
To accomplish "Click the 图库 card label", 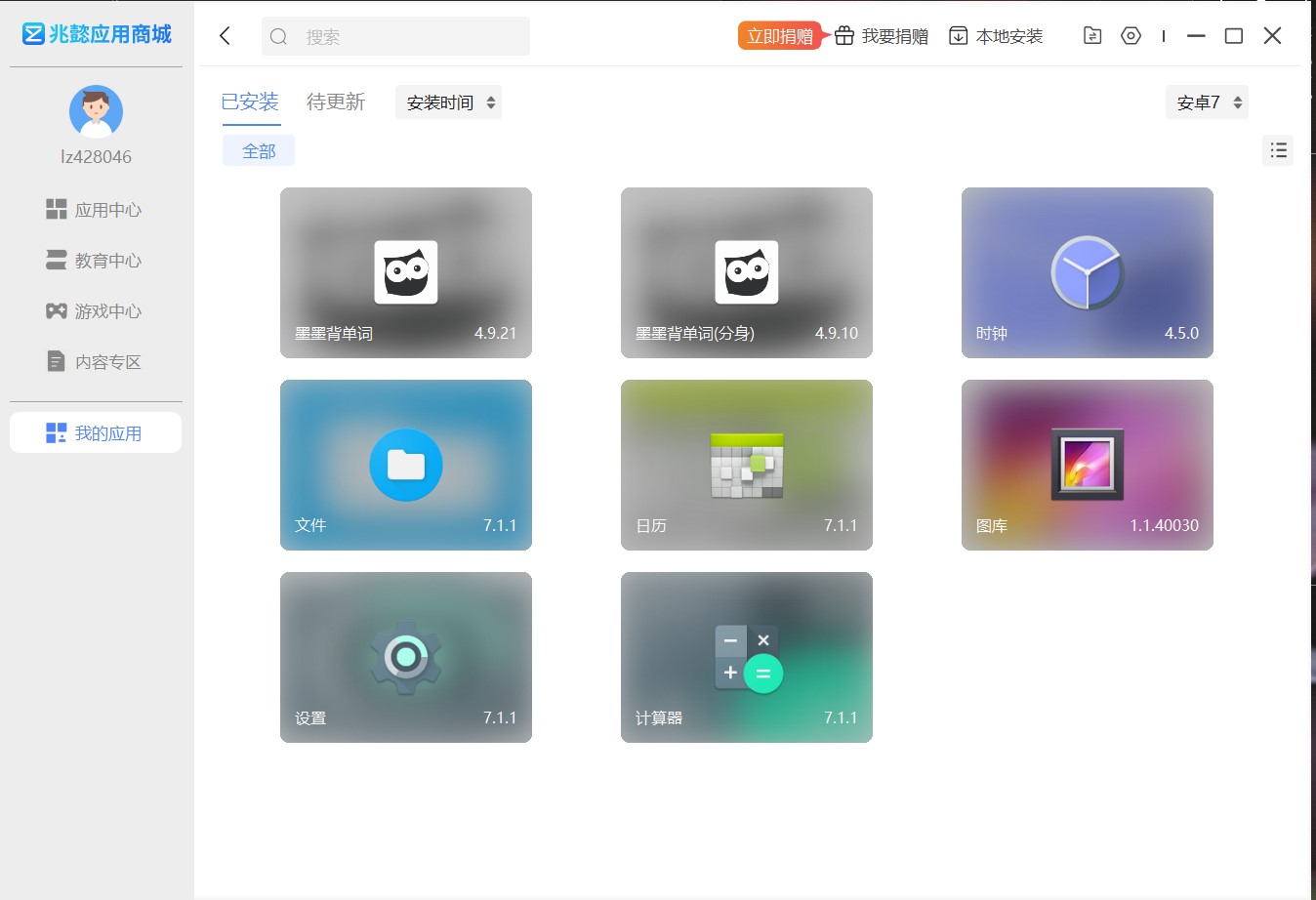I will pyautogui.click(x=992, y=526).
